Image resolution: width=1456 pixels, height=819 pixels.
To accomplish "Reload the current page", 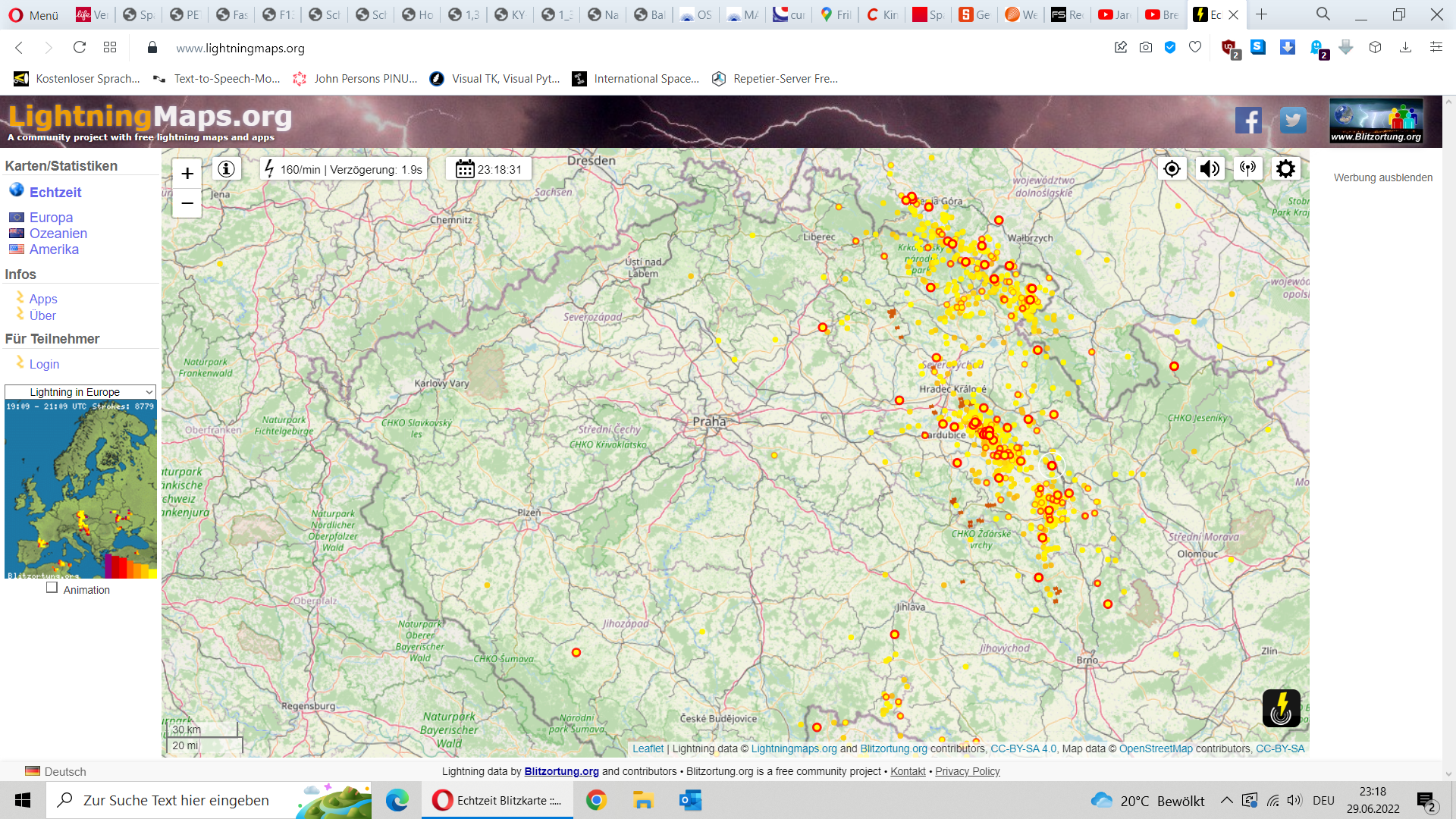I will click(80, 48).
